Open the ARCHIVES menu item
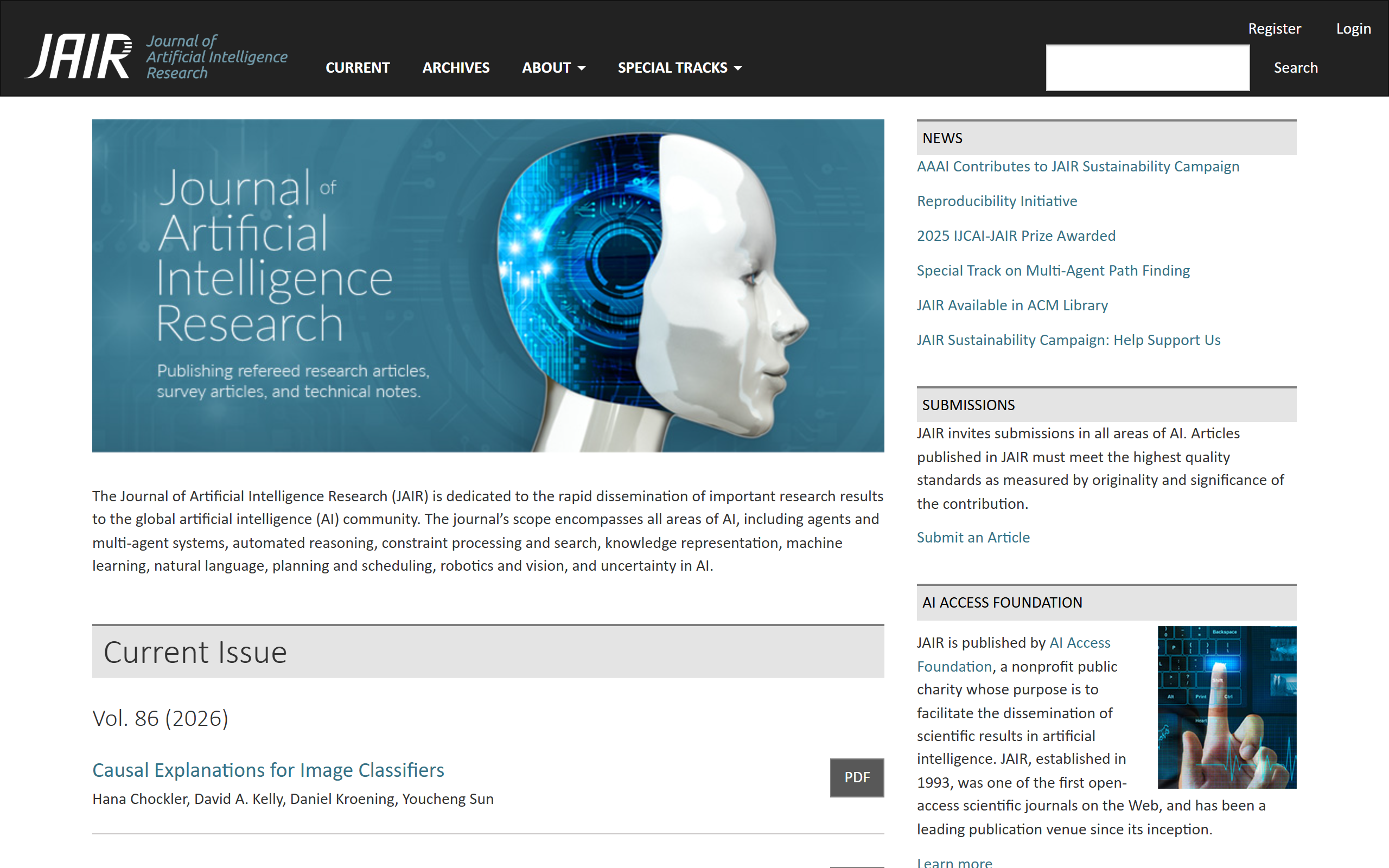The image size is (1389, 868). pyautogui.click(x=456, y=68)
